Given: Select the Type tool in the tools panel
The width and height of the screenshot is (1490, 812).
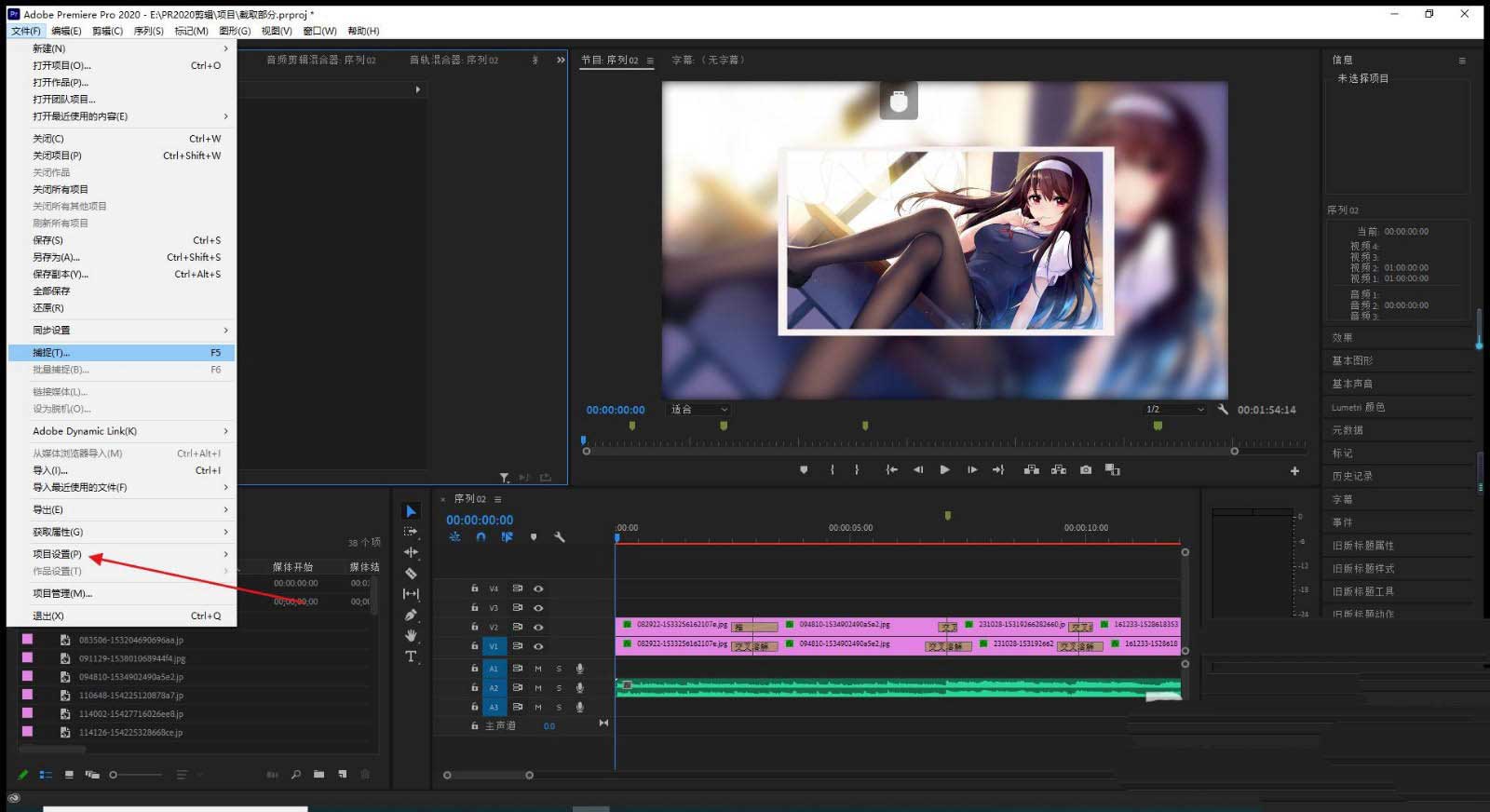Looking at the screenshot, I should pos(411,656).
